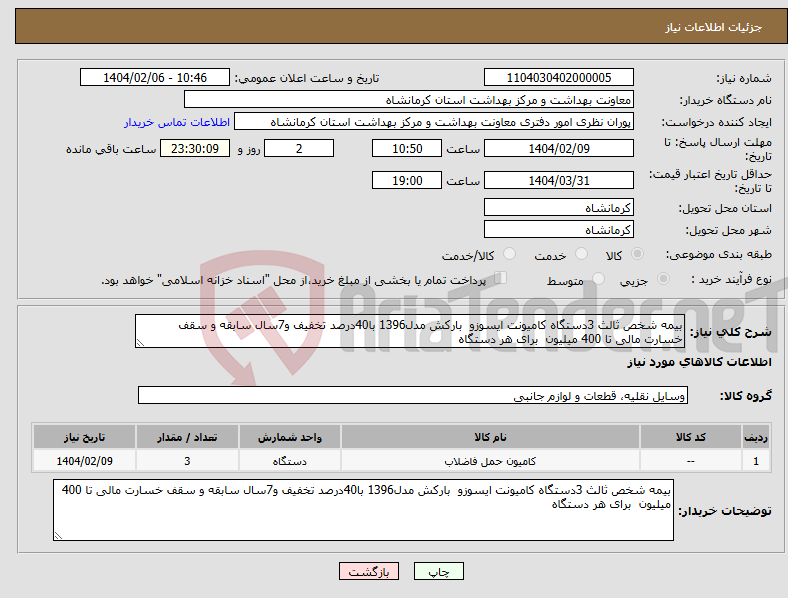Click the کد کالا column header
Screen dimensions: 788x598
(x=691, y=437)
